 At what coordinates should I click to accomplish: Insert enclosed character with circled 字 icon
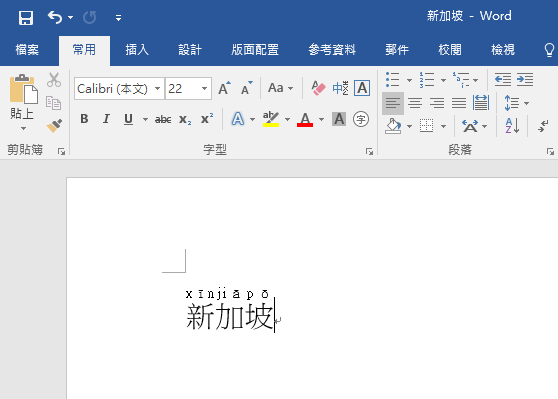pyautogui.click(x=361, y=119)
